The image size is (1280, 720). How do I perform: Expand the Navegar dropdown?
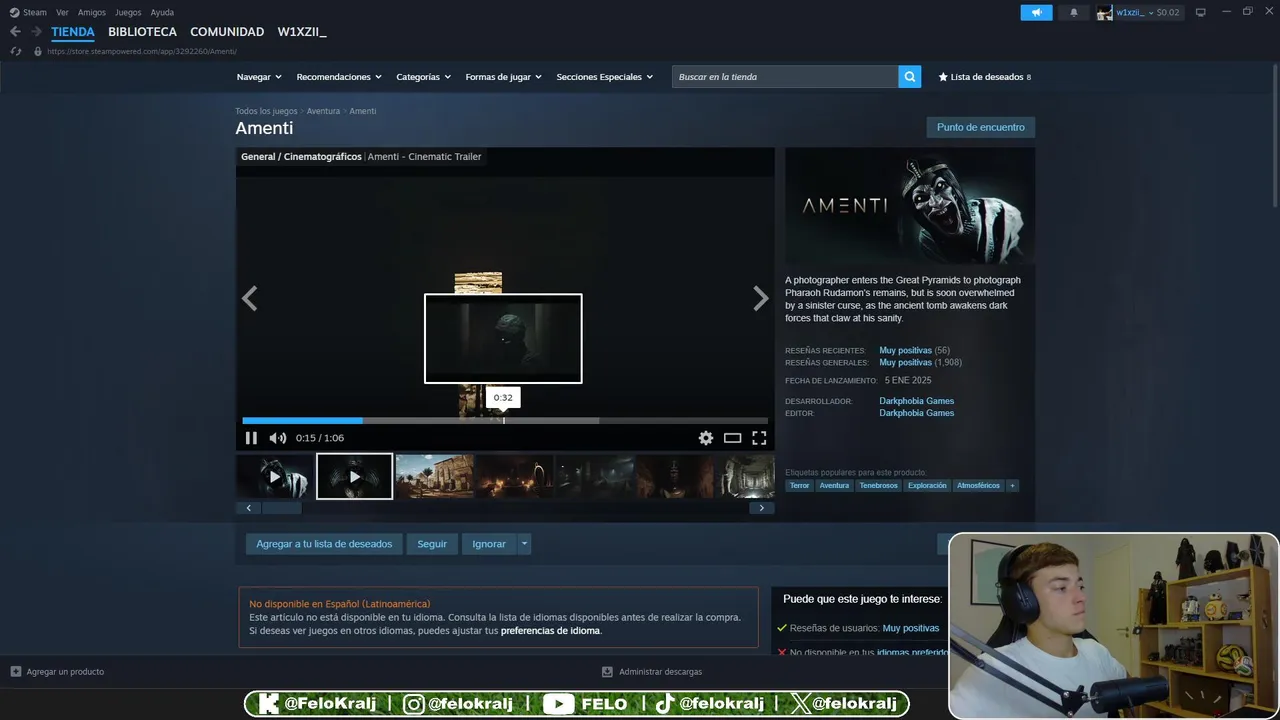pos(259,77)
